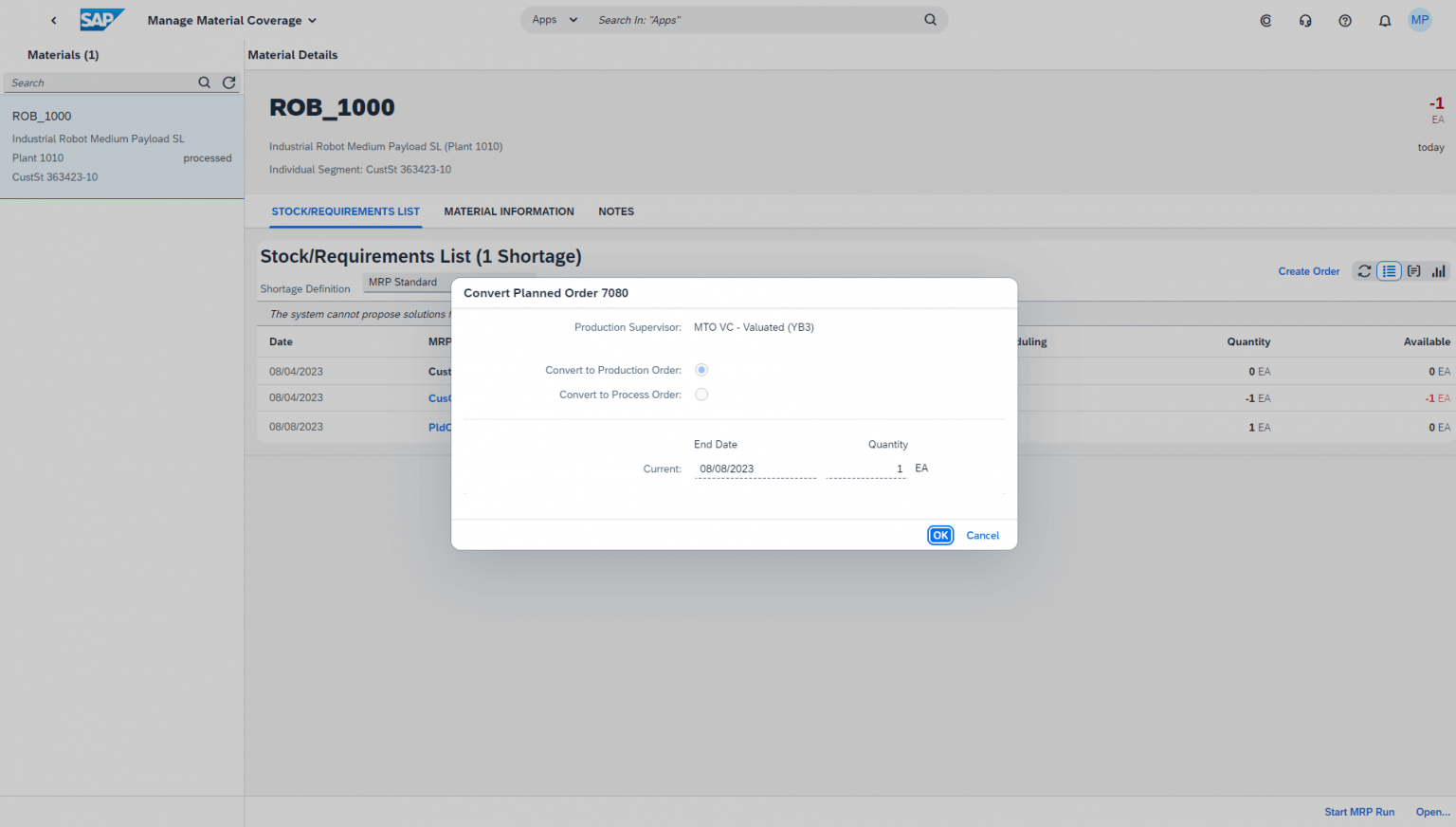Open the Notes tab

616,211
